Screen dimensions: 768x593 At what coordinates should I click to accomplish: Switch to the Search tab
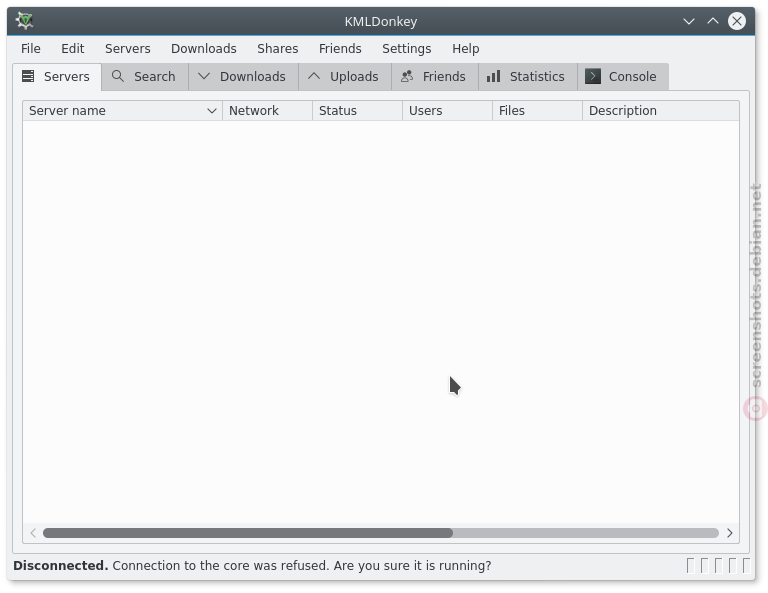(145, 77)
